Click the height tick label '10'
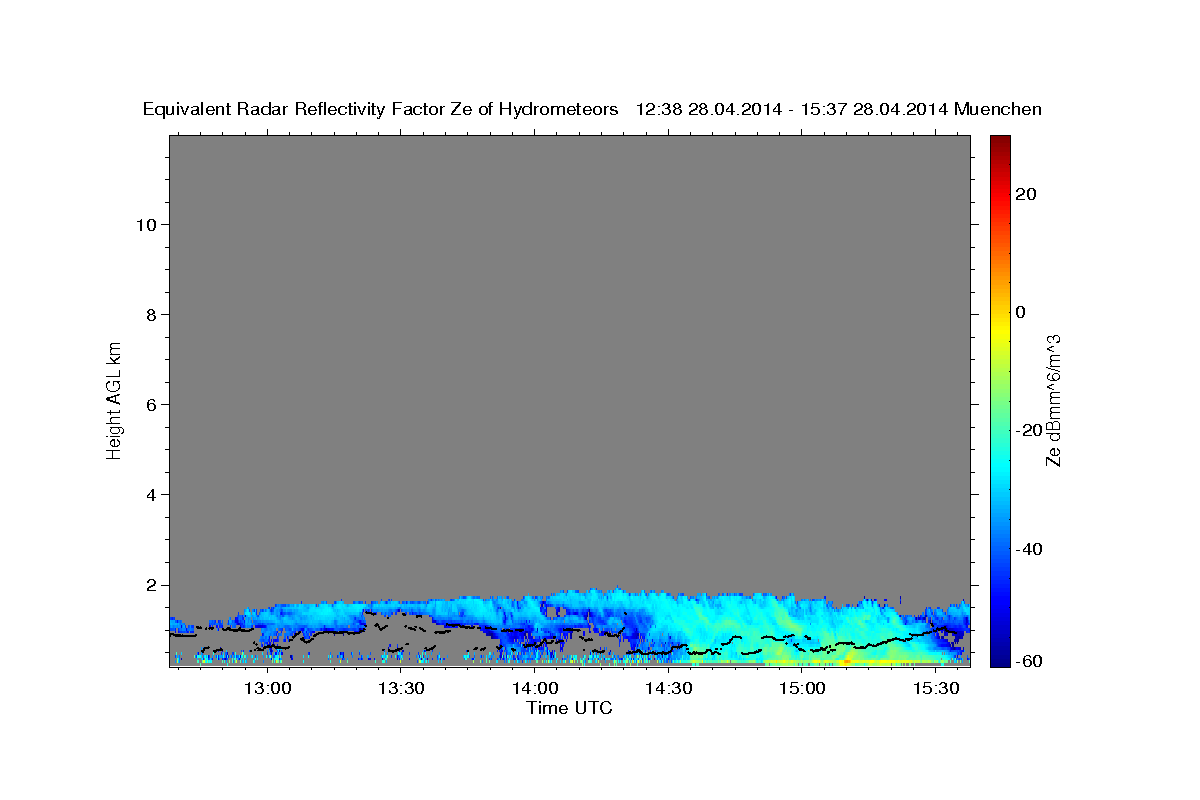Screen dimensions: 1200x800 [x=146, y=225]
